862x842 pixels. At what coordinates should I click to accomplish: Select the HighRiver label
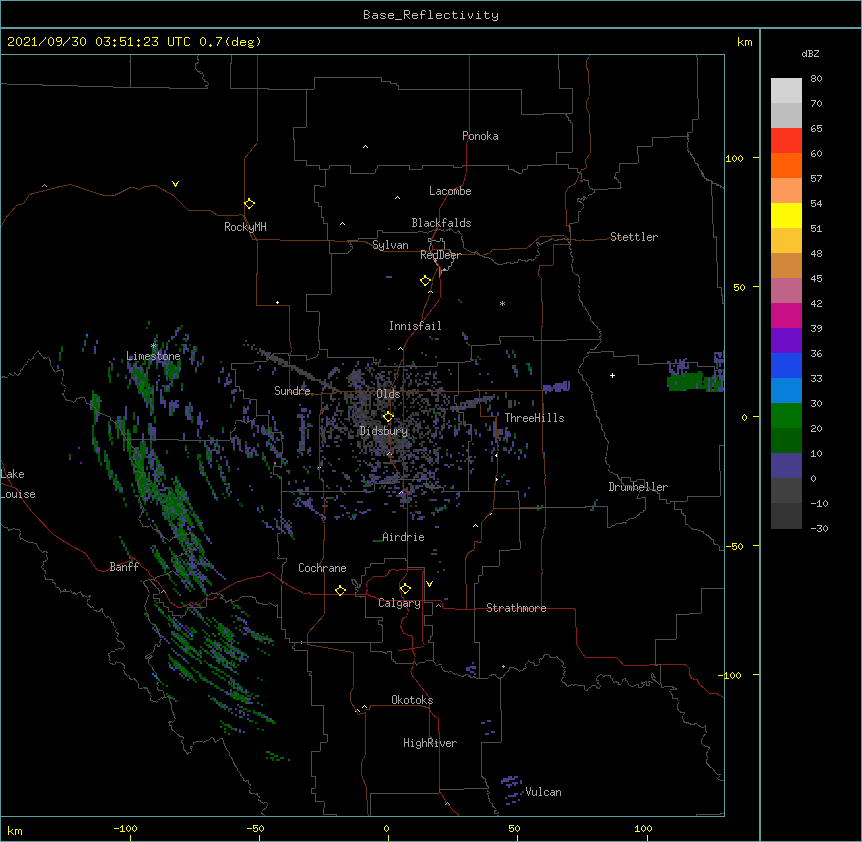pyautogui.click(x=430, y=743)
